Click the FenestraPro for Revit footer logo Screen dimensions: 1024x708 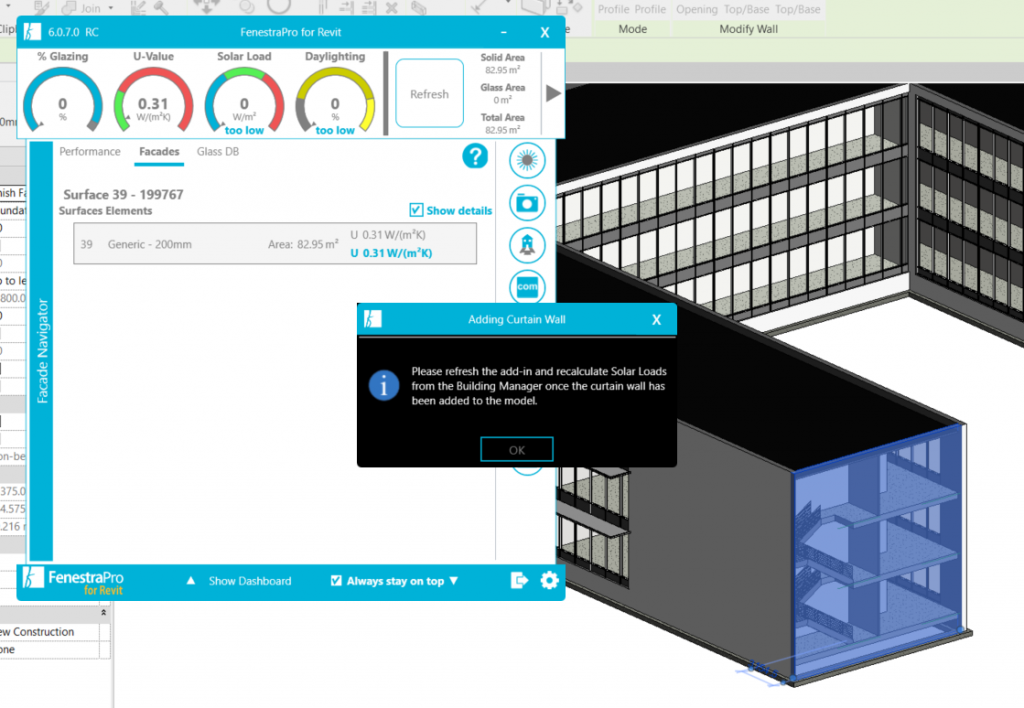tap(73, 581)
